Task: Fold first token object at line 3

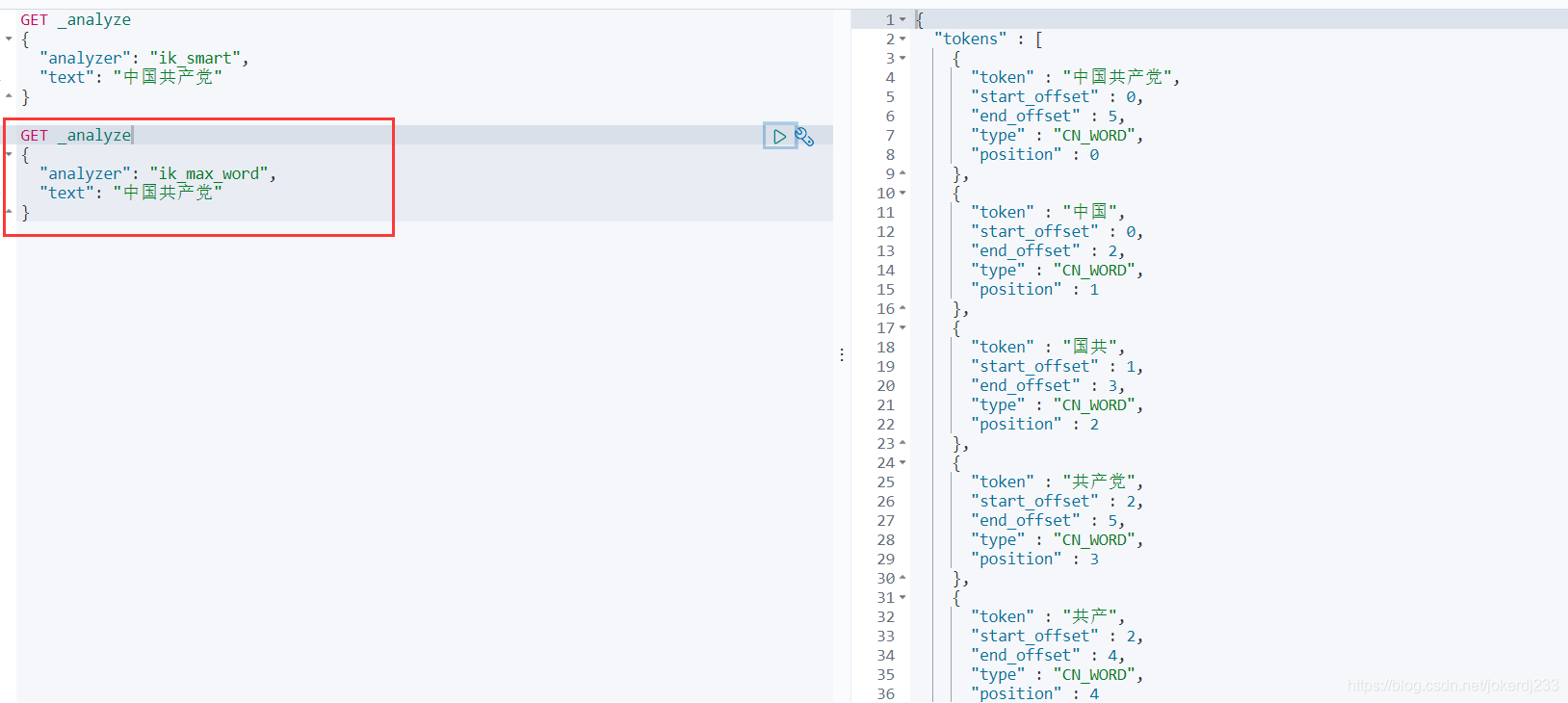Action: 902,59
